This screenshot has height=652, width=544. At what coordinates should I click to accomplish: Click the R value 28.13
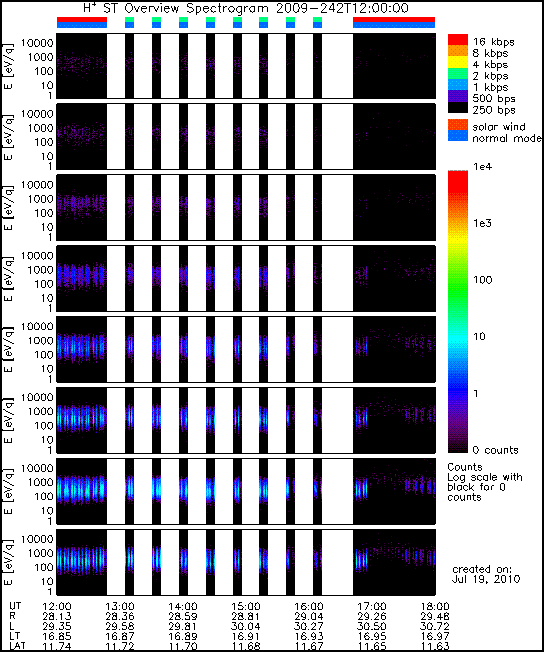coord(57,616)
